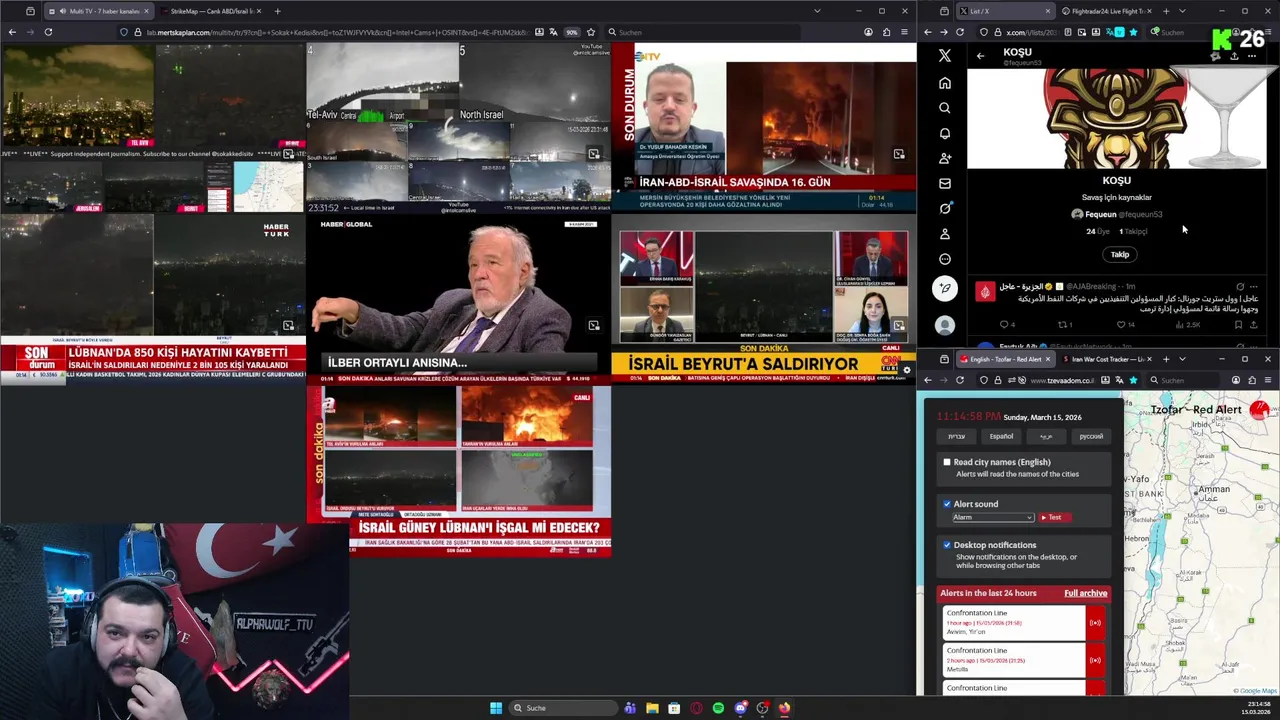Open new tab in Multi TV window

277,11
